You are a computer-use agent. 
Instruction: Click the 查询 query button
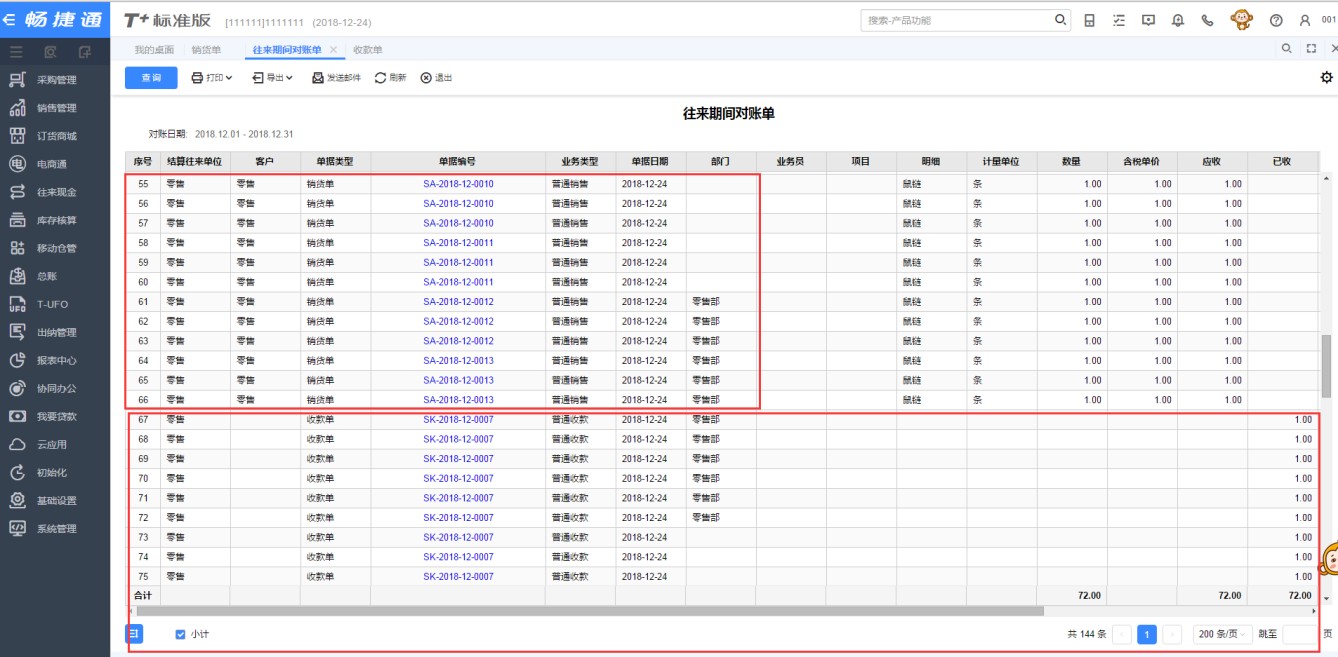151,78
